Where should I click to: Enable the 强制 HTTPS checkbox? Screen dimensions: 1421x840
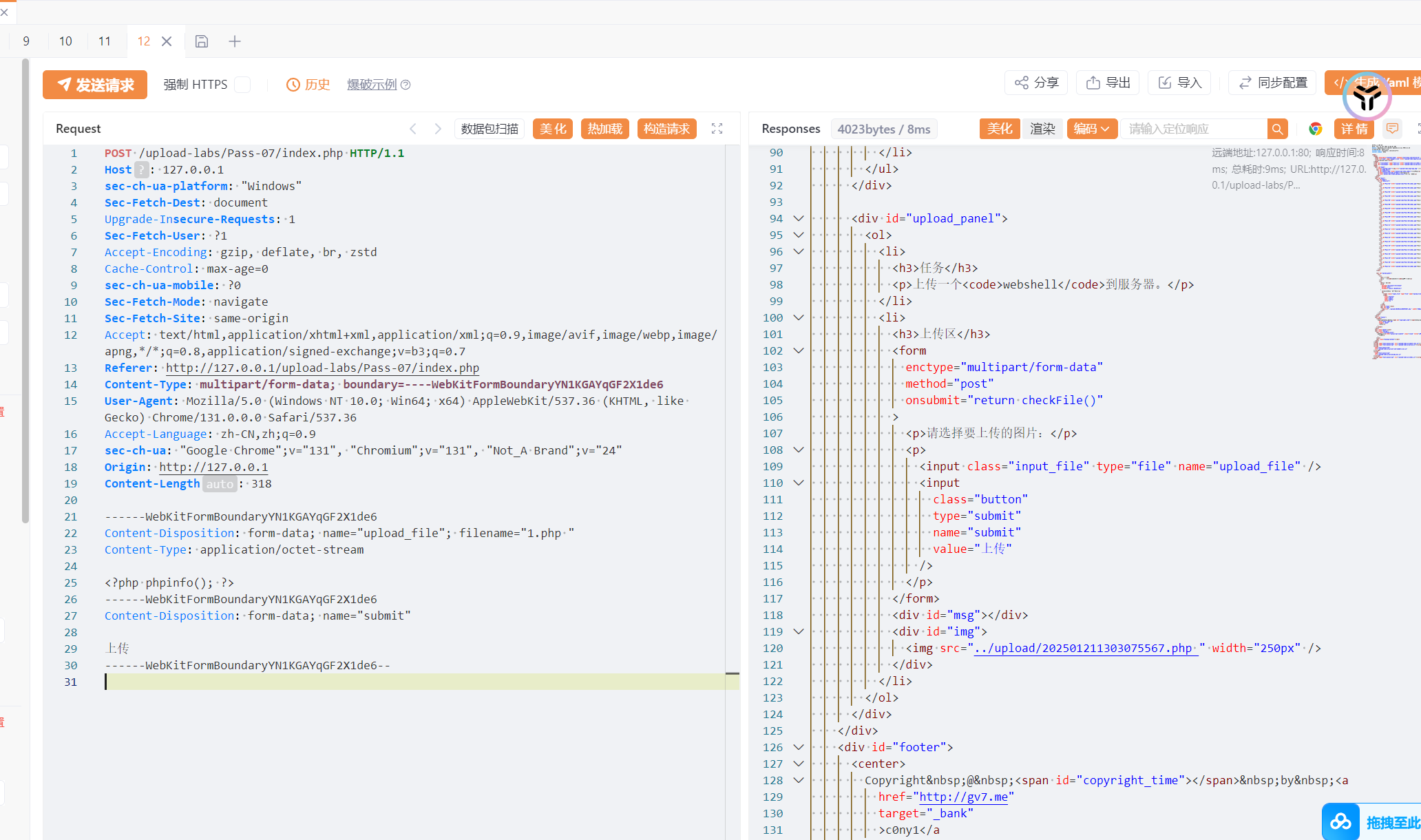242,85
